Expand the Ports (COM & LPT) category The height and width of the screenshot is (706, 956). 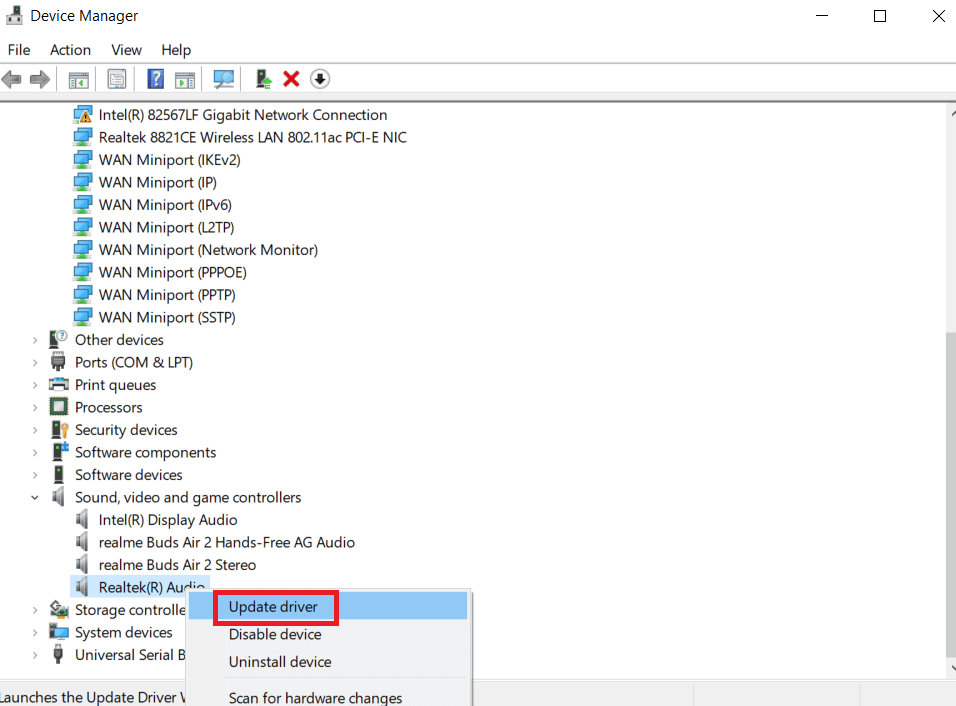(36, 362)
